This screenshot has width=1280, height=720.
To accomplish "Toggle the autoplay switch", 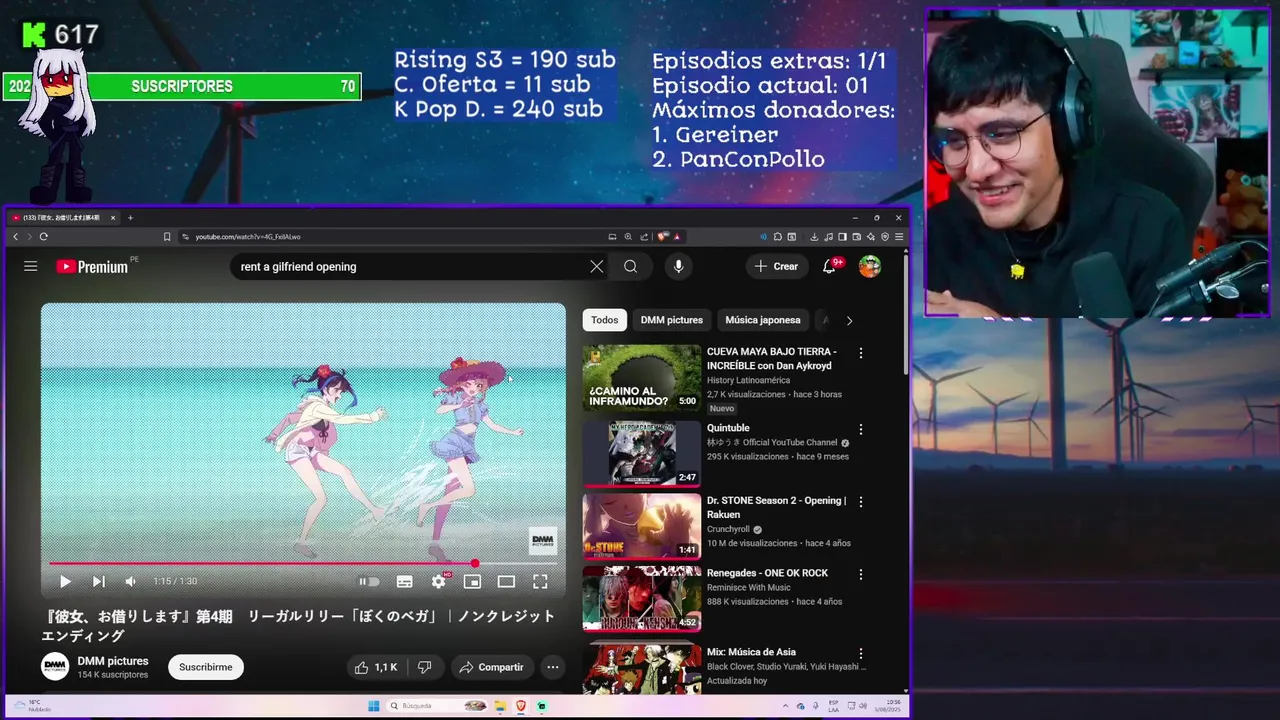I will coord(369,581).
